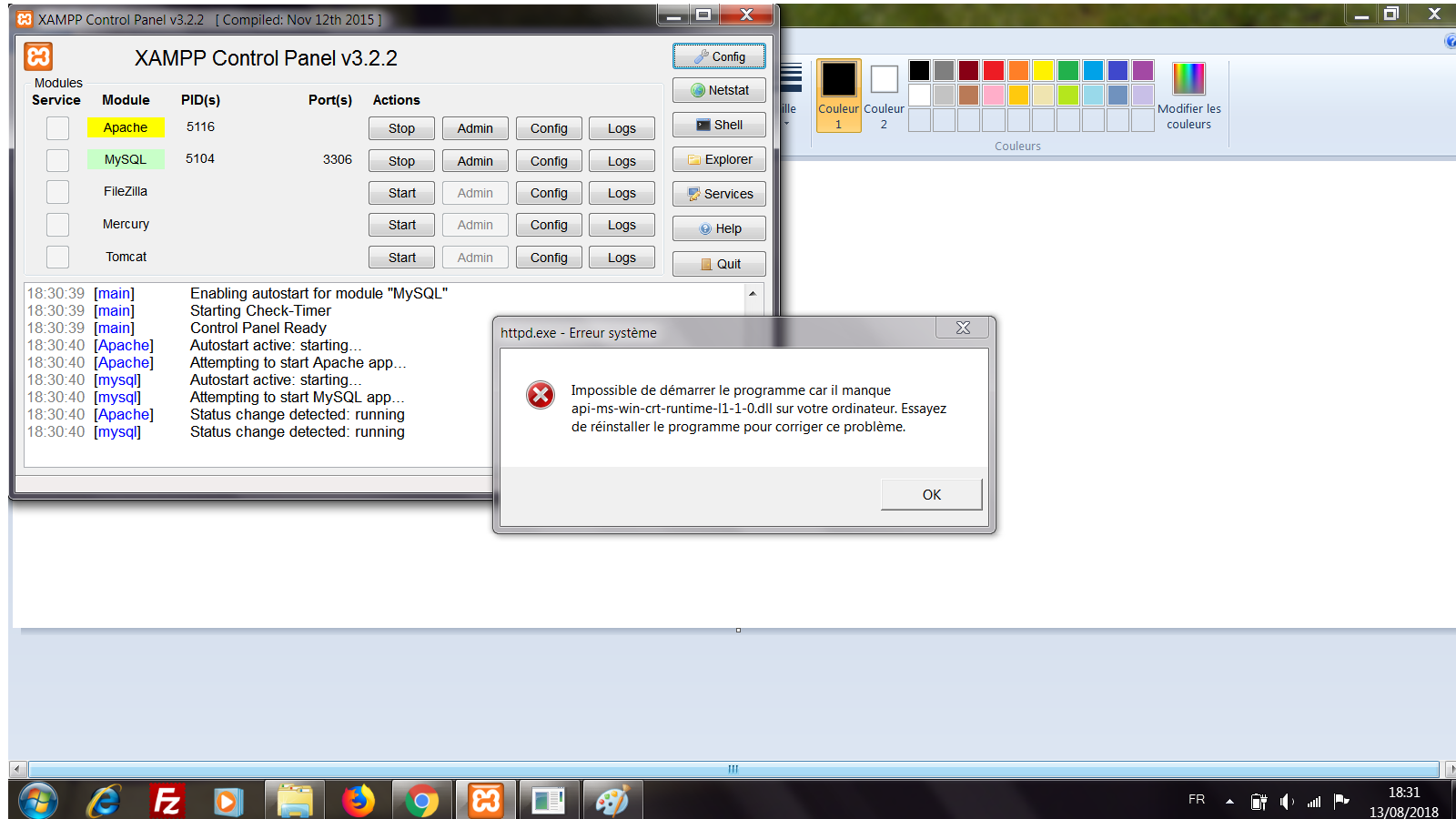Click the Apache module label

(x=126, y=127)
